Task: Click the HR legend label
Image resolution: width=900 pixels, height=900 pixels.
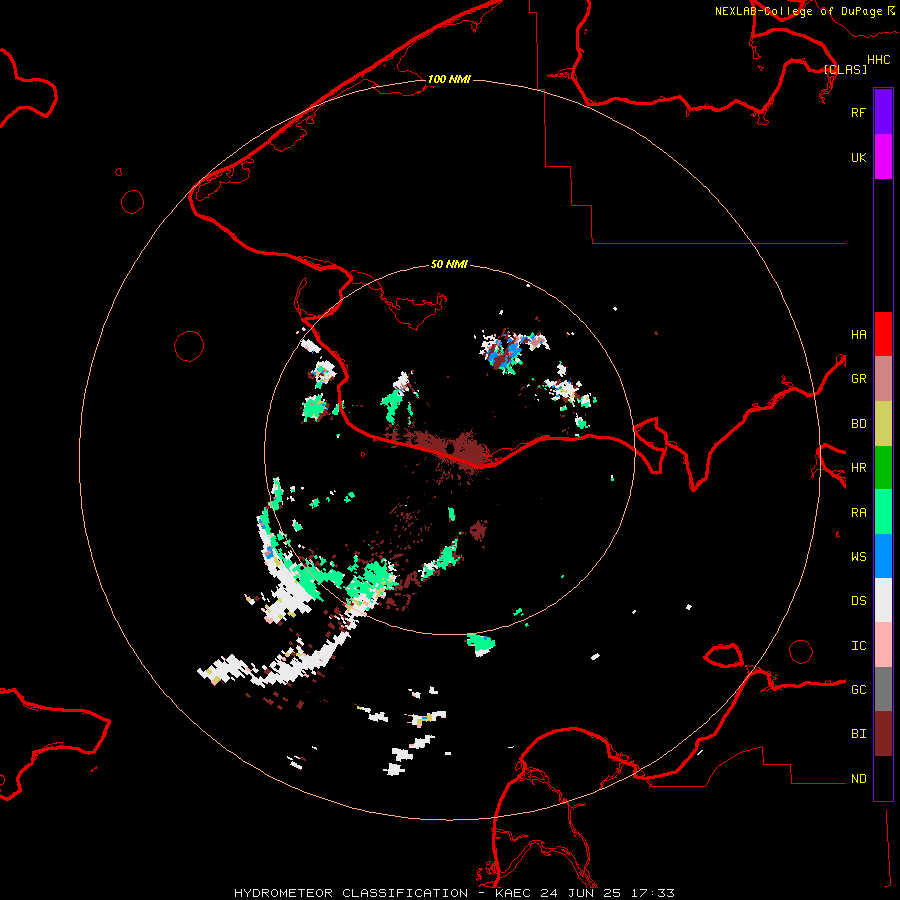Action: point(858,467)
